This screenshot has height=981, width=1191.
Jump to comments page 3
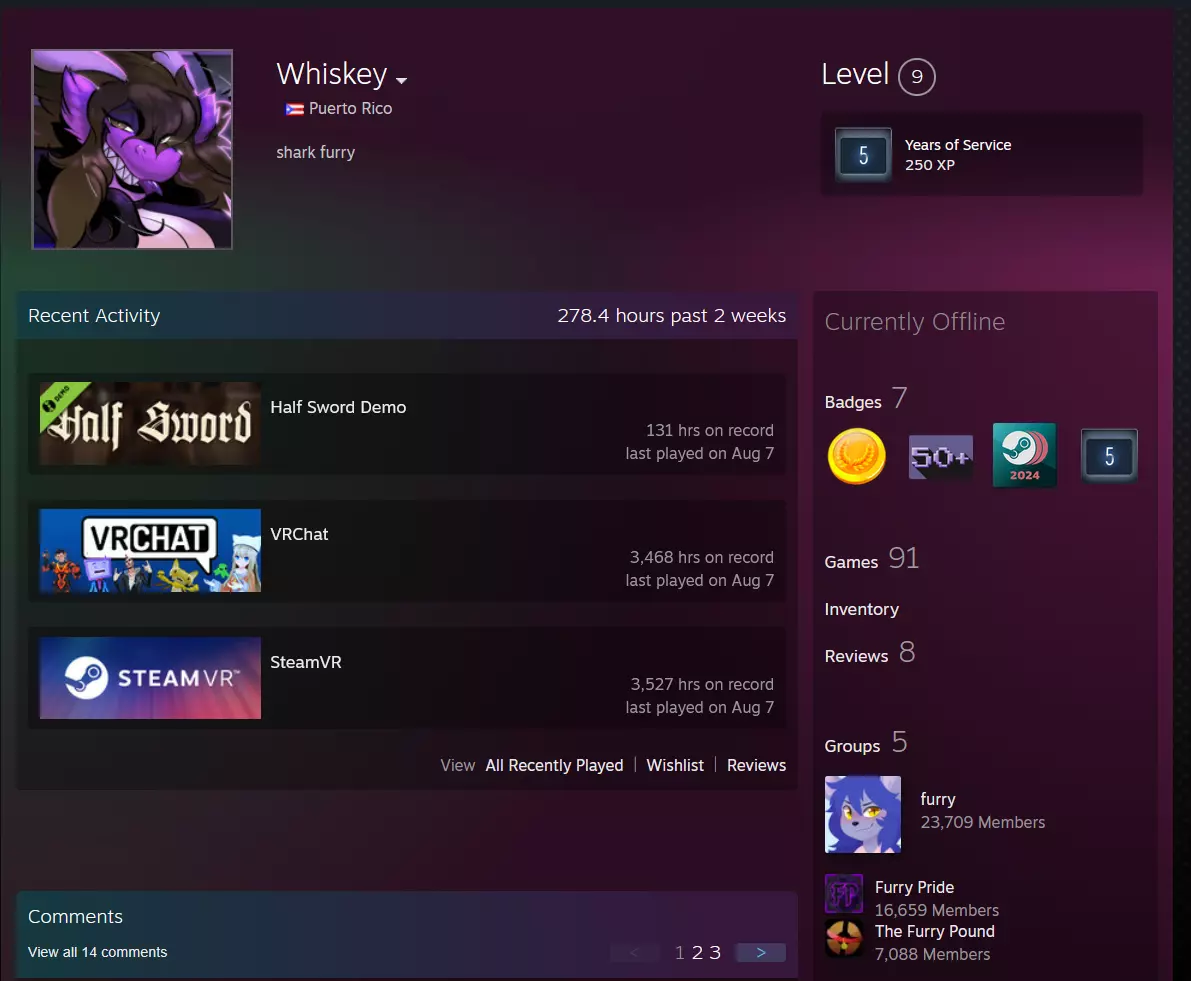(715, 952)
